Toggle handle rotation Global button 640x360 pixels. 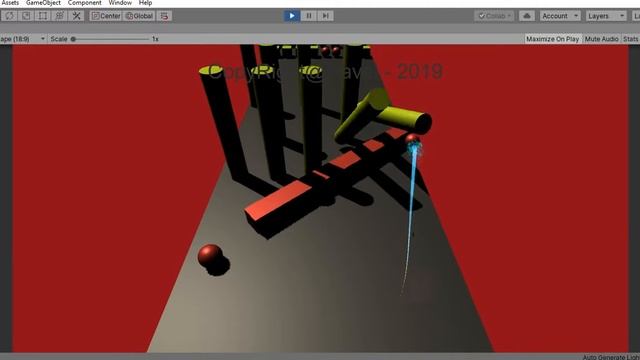pyautogui.click(x=139, y=16)
